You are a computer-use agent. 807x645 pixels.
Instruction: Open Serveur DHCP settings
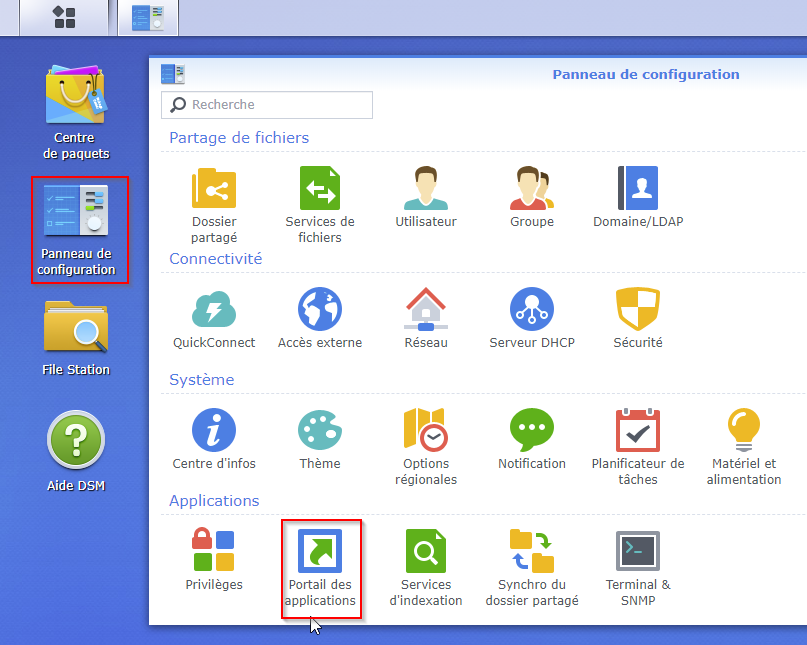point(532,318)
